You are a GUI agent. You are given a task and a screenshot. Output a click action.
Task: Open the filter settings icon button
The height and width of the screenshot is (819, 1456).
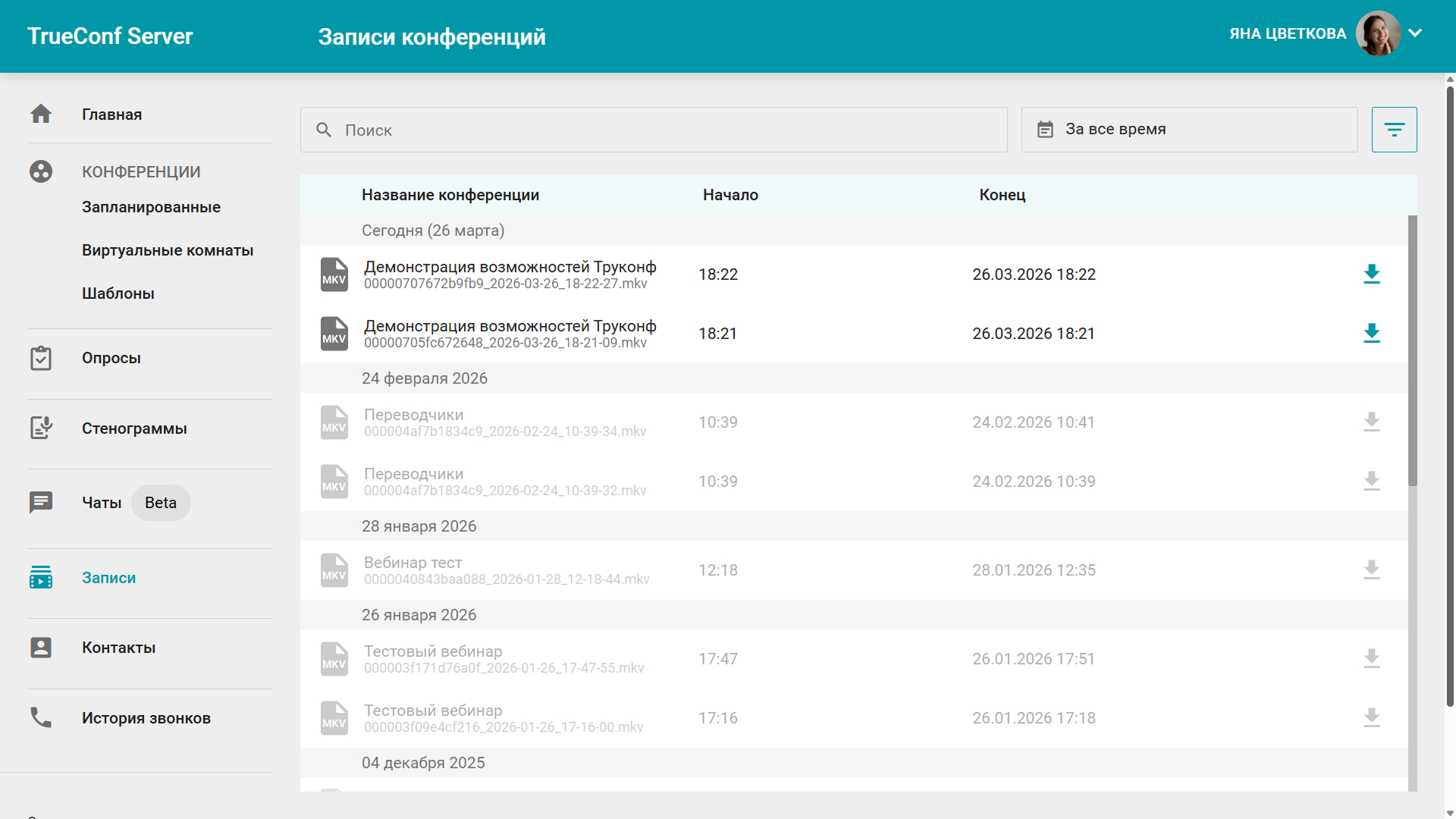coord(1394,130)
